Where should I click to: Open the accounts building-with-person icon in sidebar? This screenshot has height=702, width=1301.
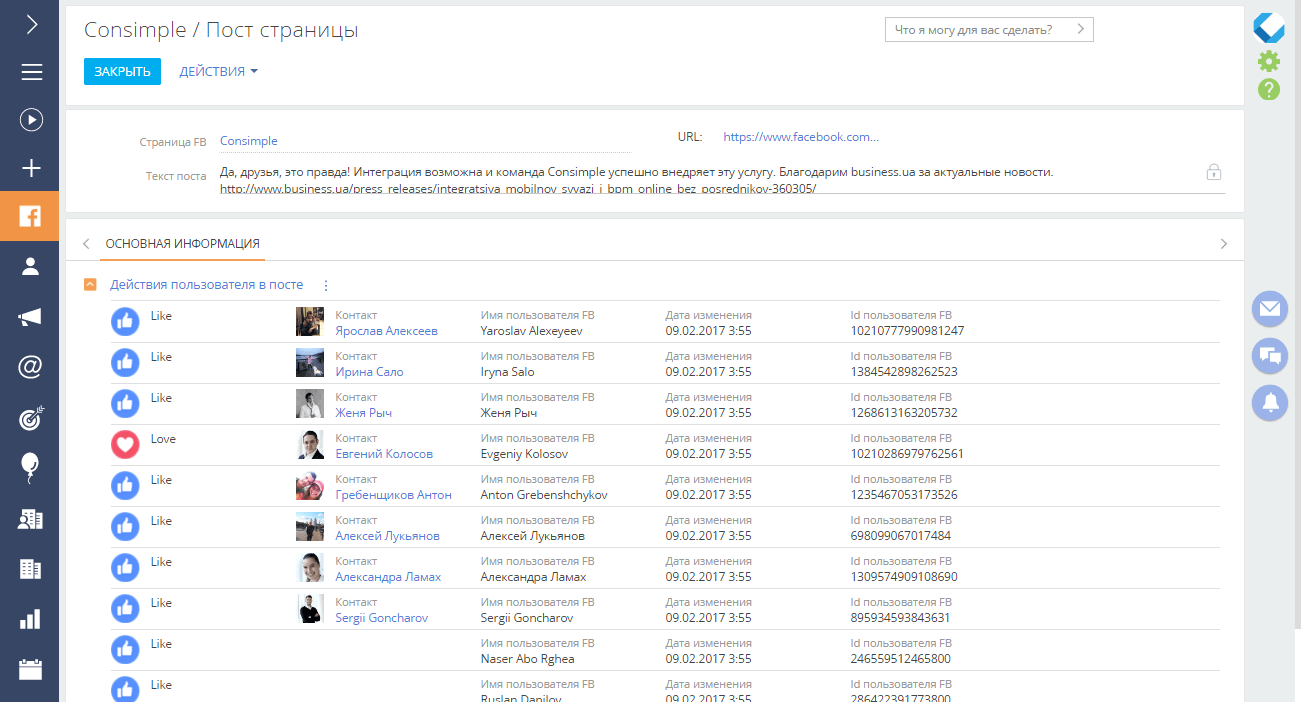(x=31, y=518)
